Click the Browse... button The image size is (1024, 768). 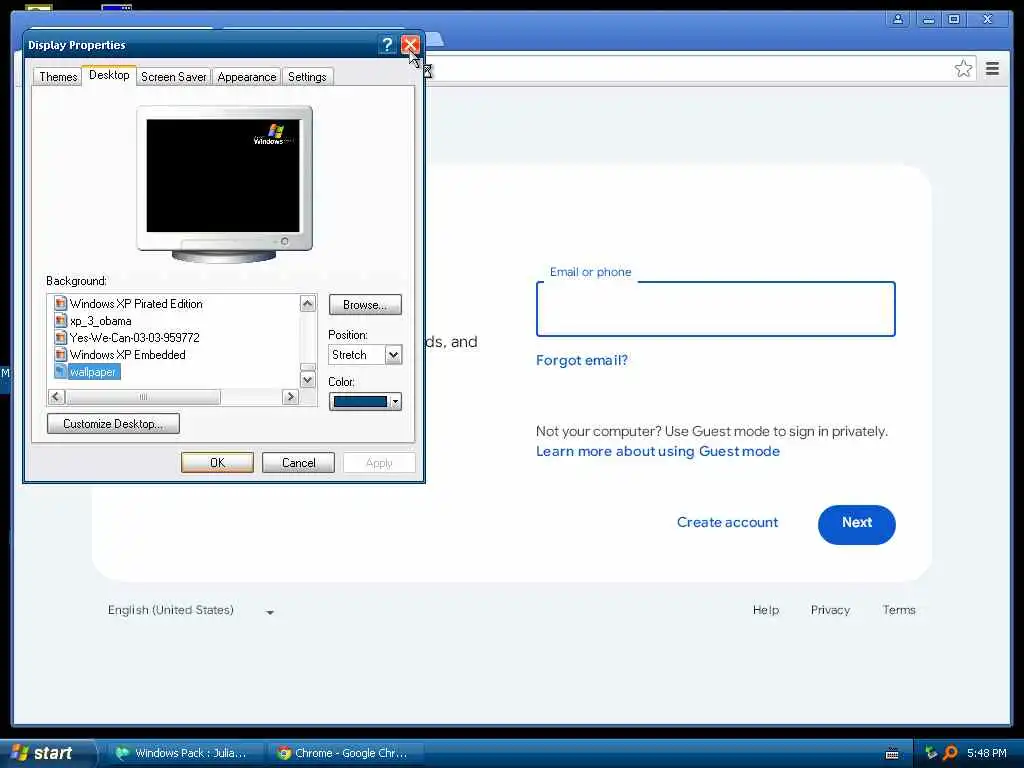pyautogui.click(x=365, y=305)
